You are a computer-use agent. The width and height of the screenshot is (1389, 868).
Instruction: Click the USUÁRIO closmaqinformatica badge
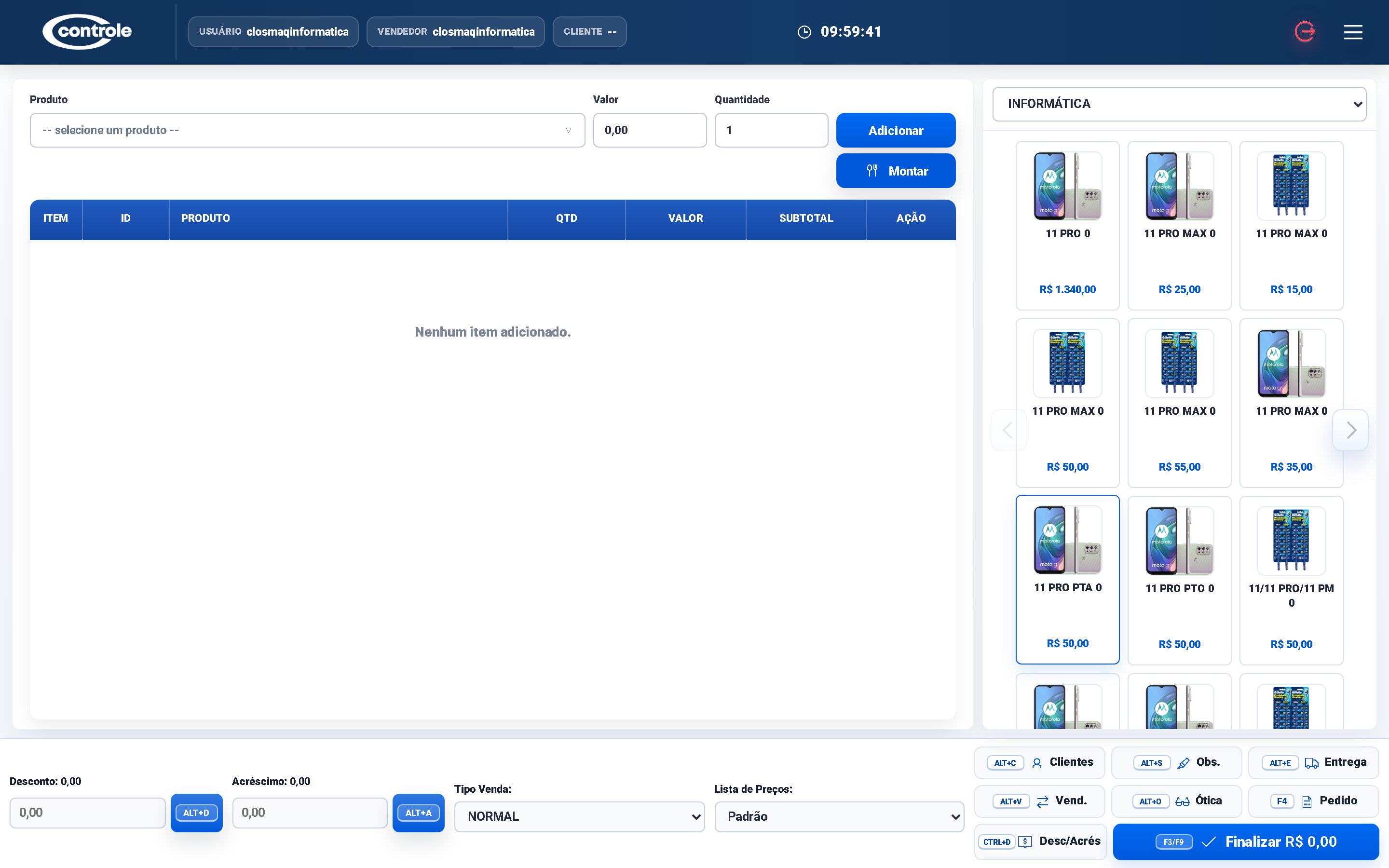click(273, 31)
